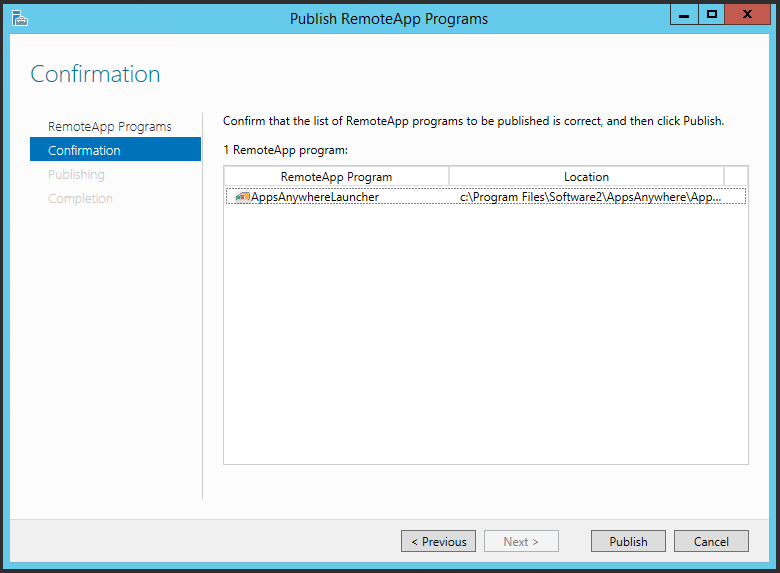Click the blank column header right of Location
Viewport: 780px width, 573px height.
[x=736, y=177]
